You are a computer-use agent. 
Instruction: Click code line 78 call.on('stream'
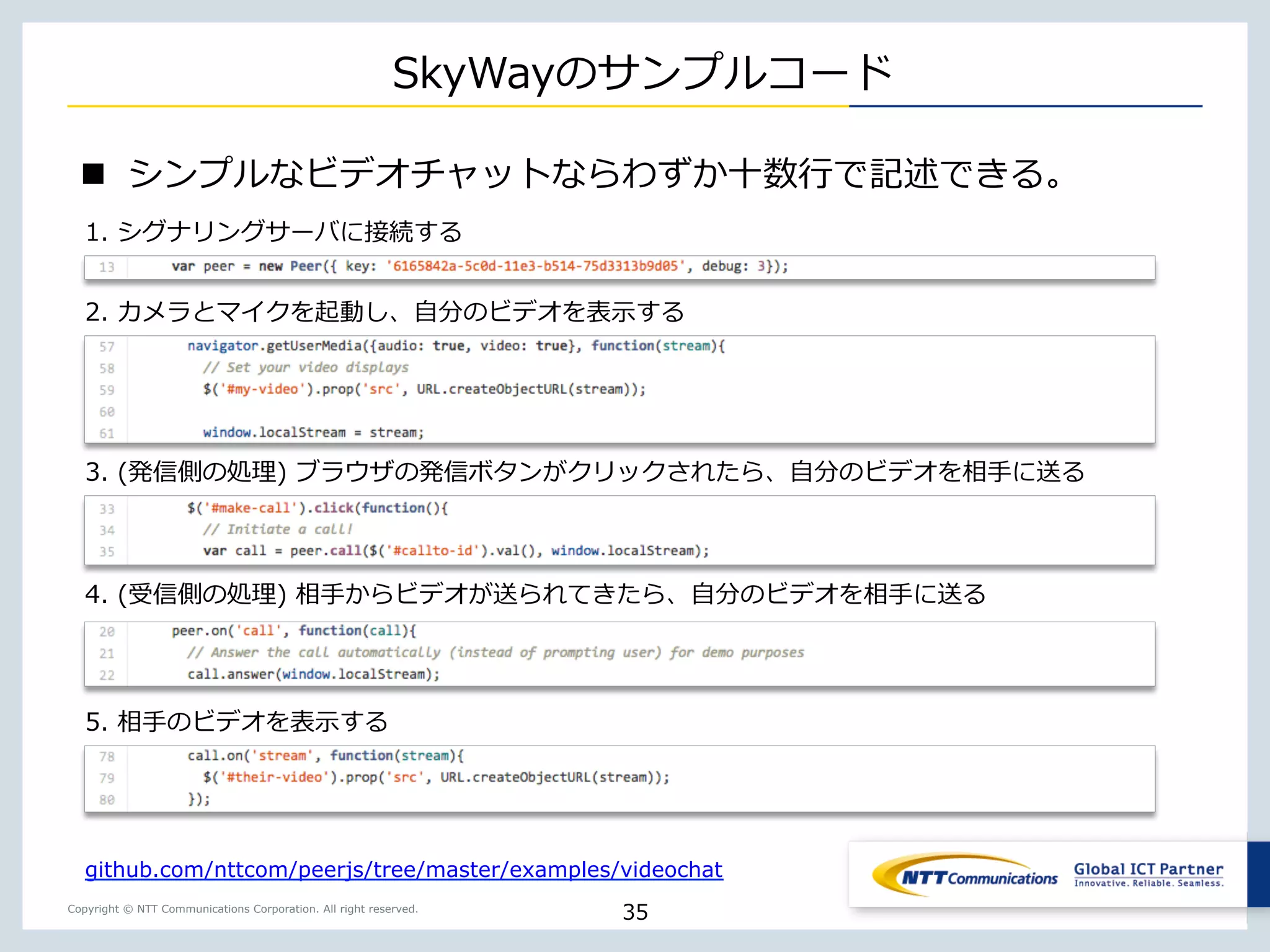326,756
